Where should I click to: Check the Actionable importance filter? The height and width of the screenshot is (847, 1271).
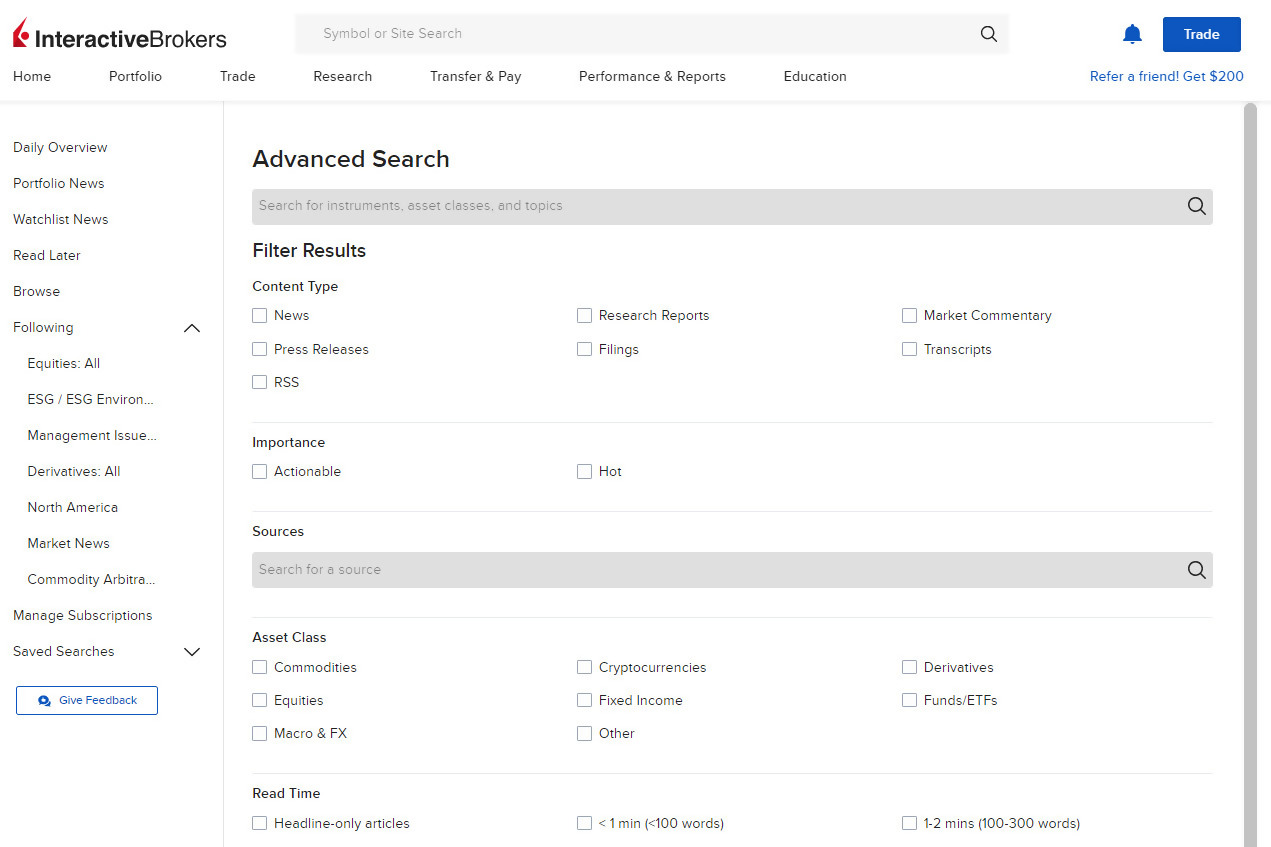coord(259,471)
